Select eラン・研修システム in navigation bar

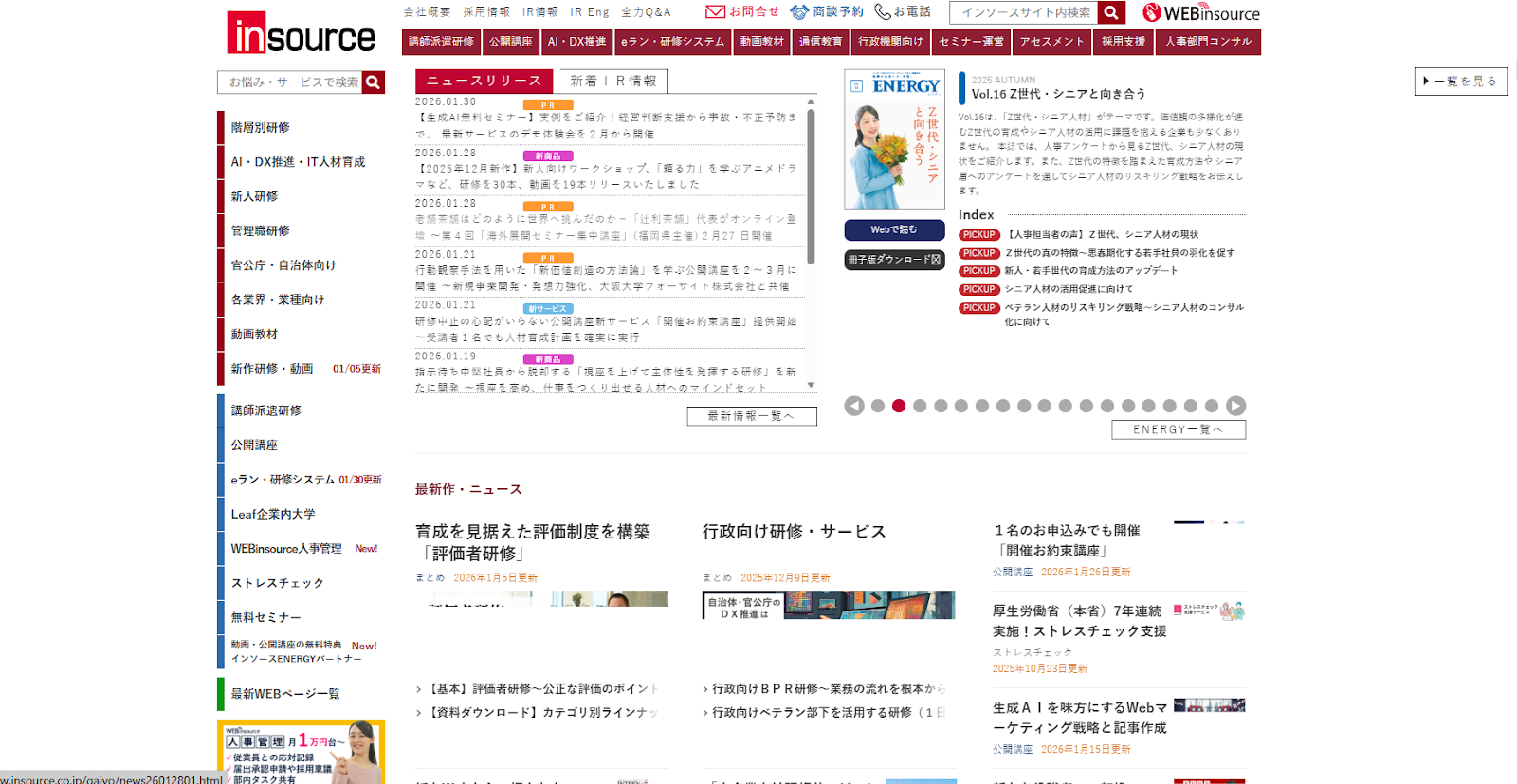point(672,42)
